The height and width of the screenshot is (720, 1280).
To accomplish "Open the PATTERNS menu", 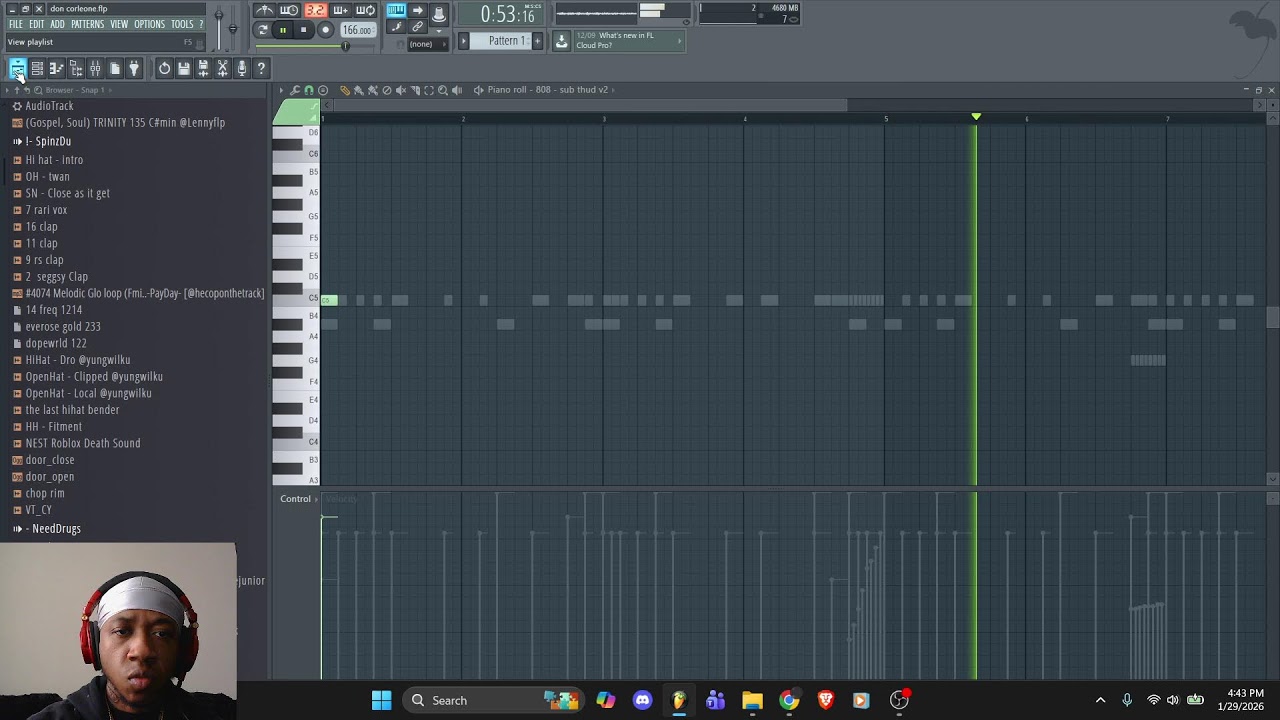I will pos(87,24).
